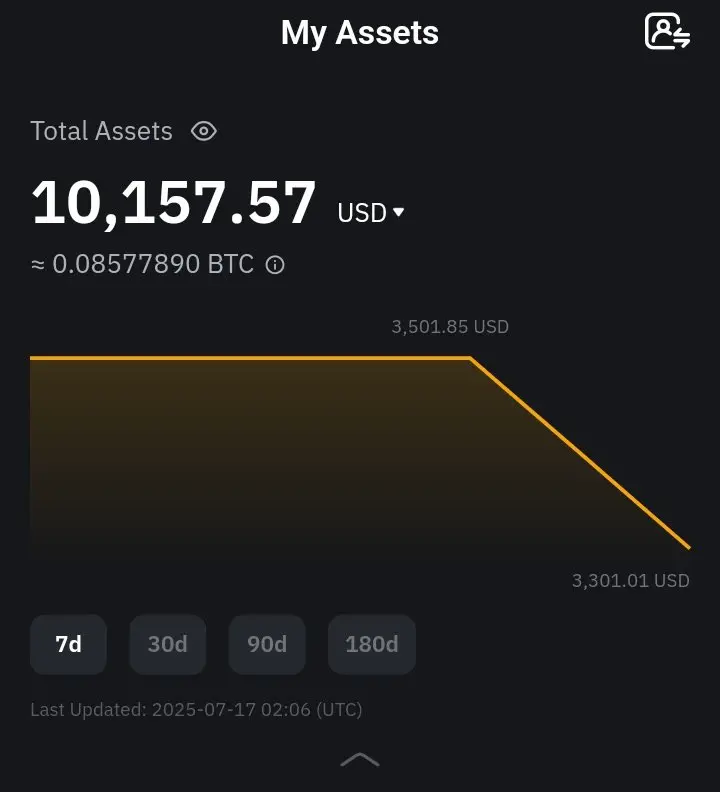The height and width of the screenshot is (792, 720).
Task: Collapse the chart with the bottom chevron
Action: click(360, 759)
